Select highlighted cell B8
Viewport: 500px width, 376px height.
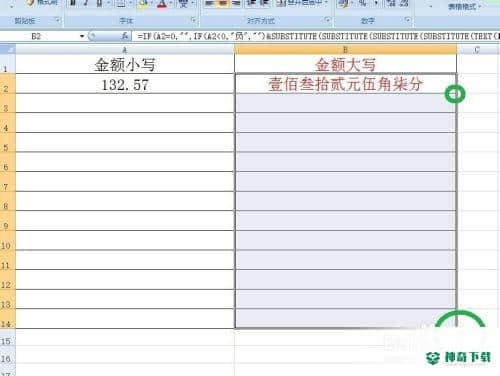pos(345,201)
